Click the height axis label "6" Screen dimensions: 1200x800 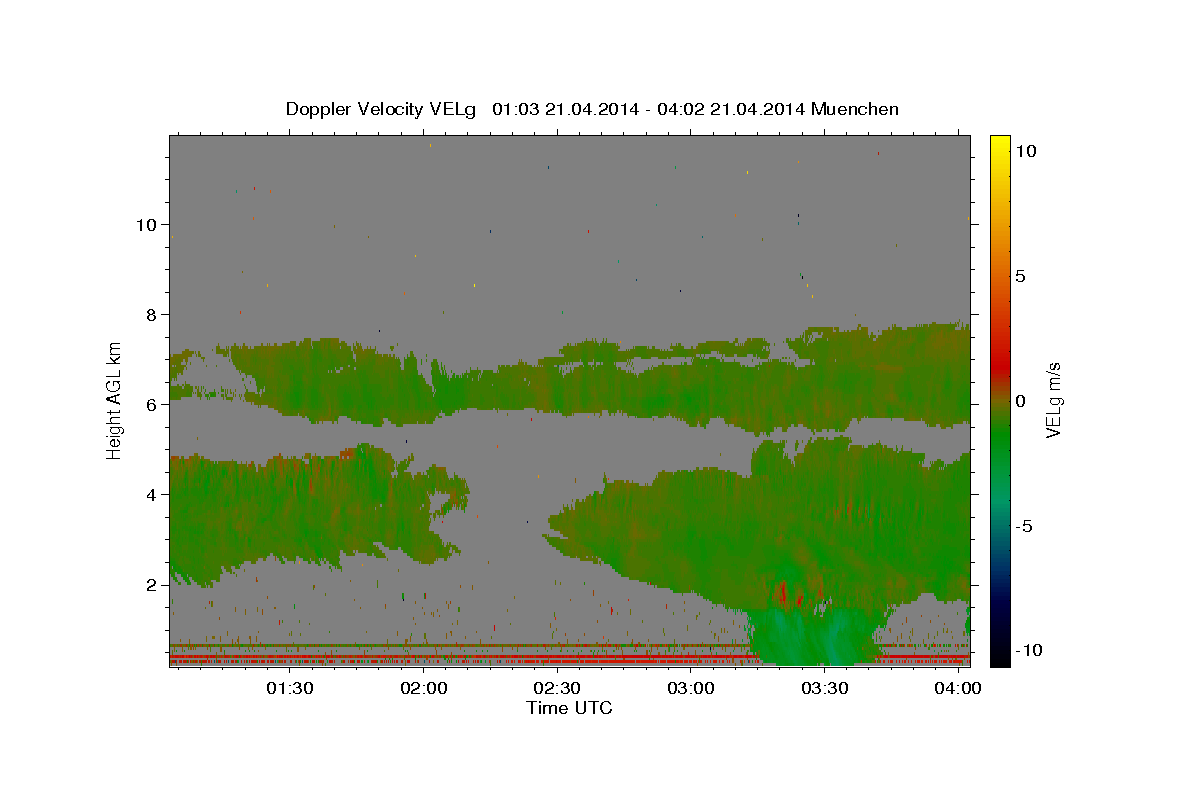152,404
